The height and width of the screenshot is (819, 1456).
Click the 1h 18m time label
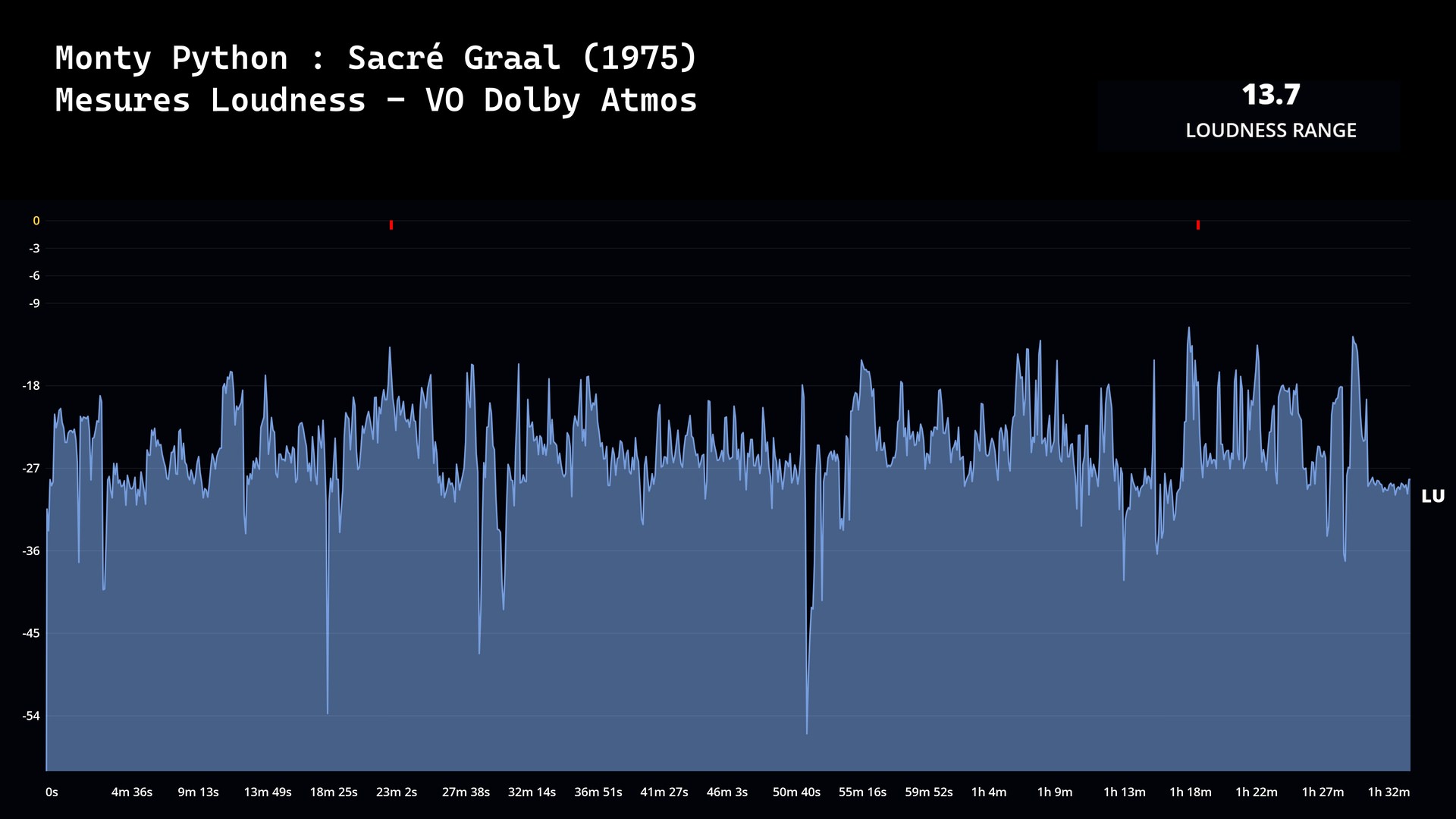pyautogui.click(x=1191, y=792)
